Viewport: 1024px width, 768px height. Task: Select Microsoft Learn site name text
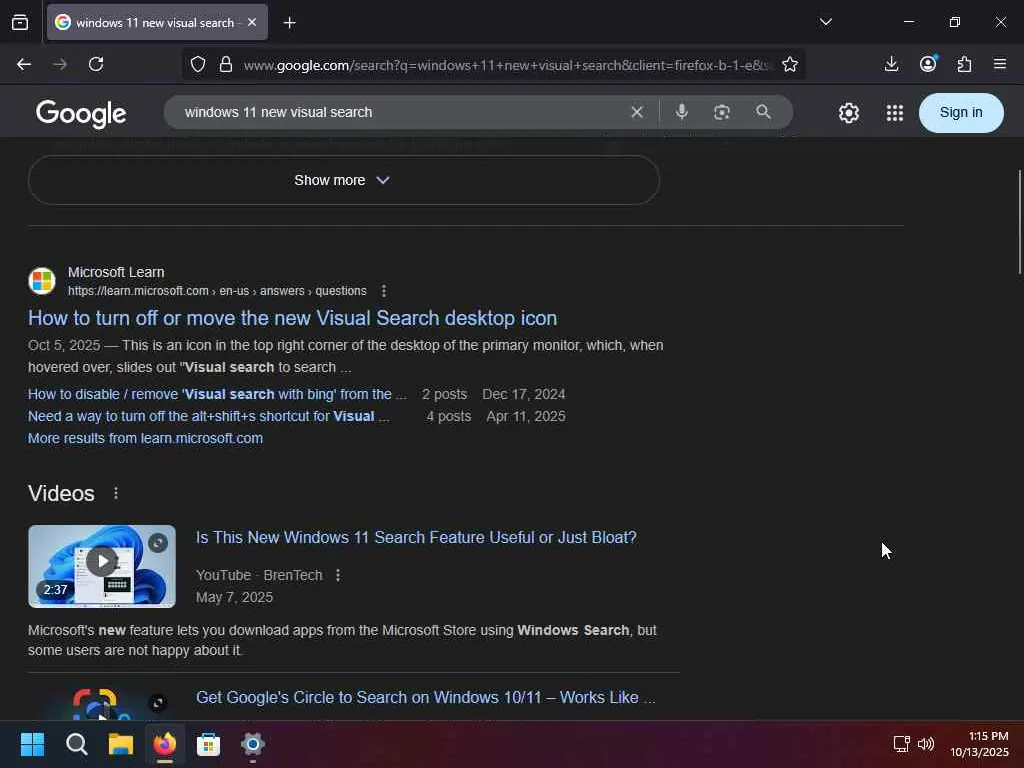(x=116, y=272)
